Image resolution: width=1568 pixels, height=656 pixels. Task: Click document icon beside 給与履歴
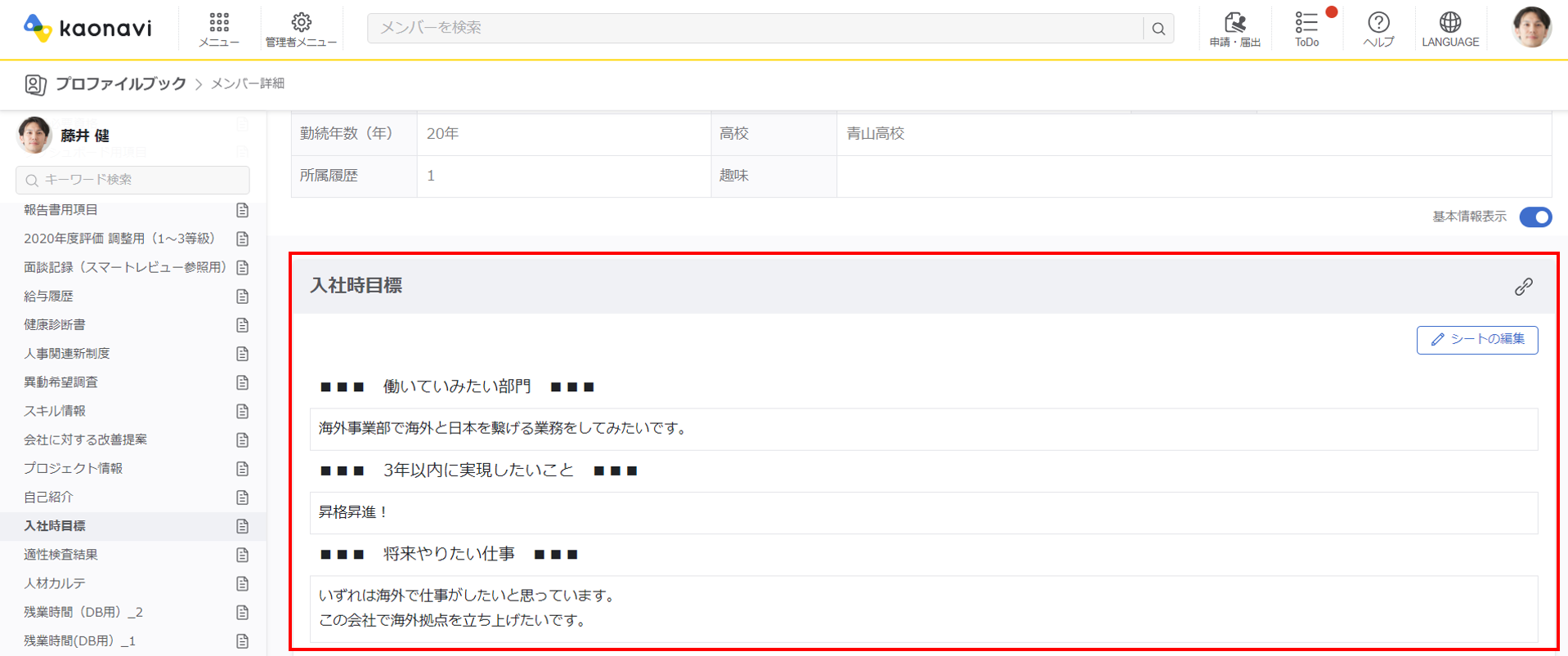[242, 297]
